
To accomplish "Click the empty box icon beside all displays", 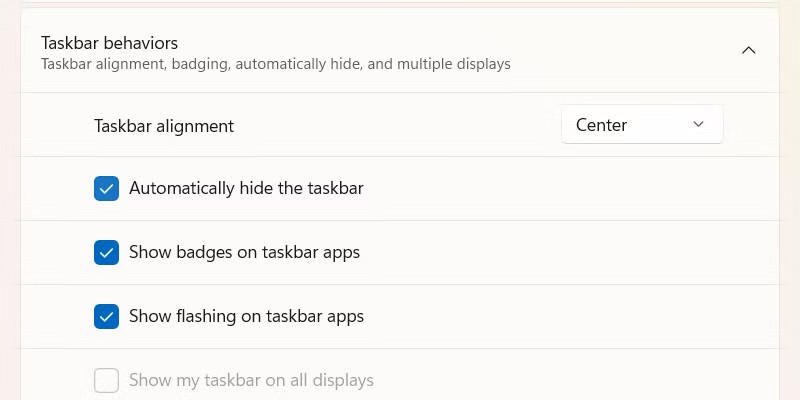I will coord(107,380).
